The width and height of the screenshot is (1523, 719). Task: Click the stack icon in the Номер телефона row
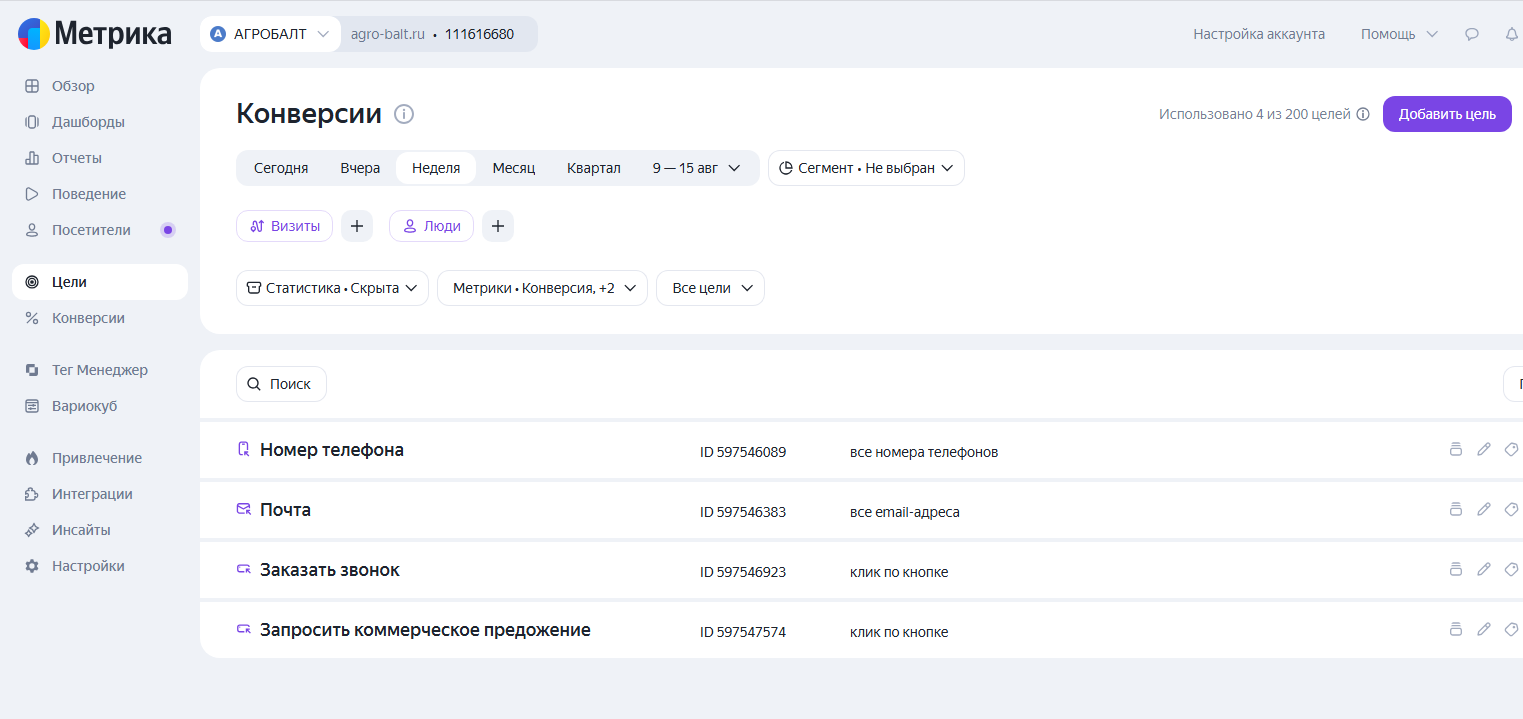(1456, 449)
